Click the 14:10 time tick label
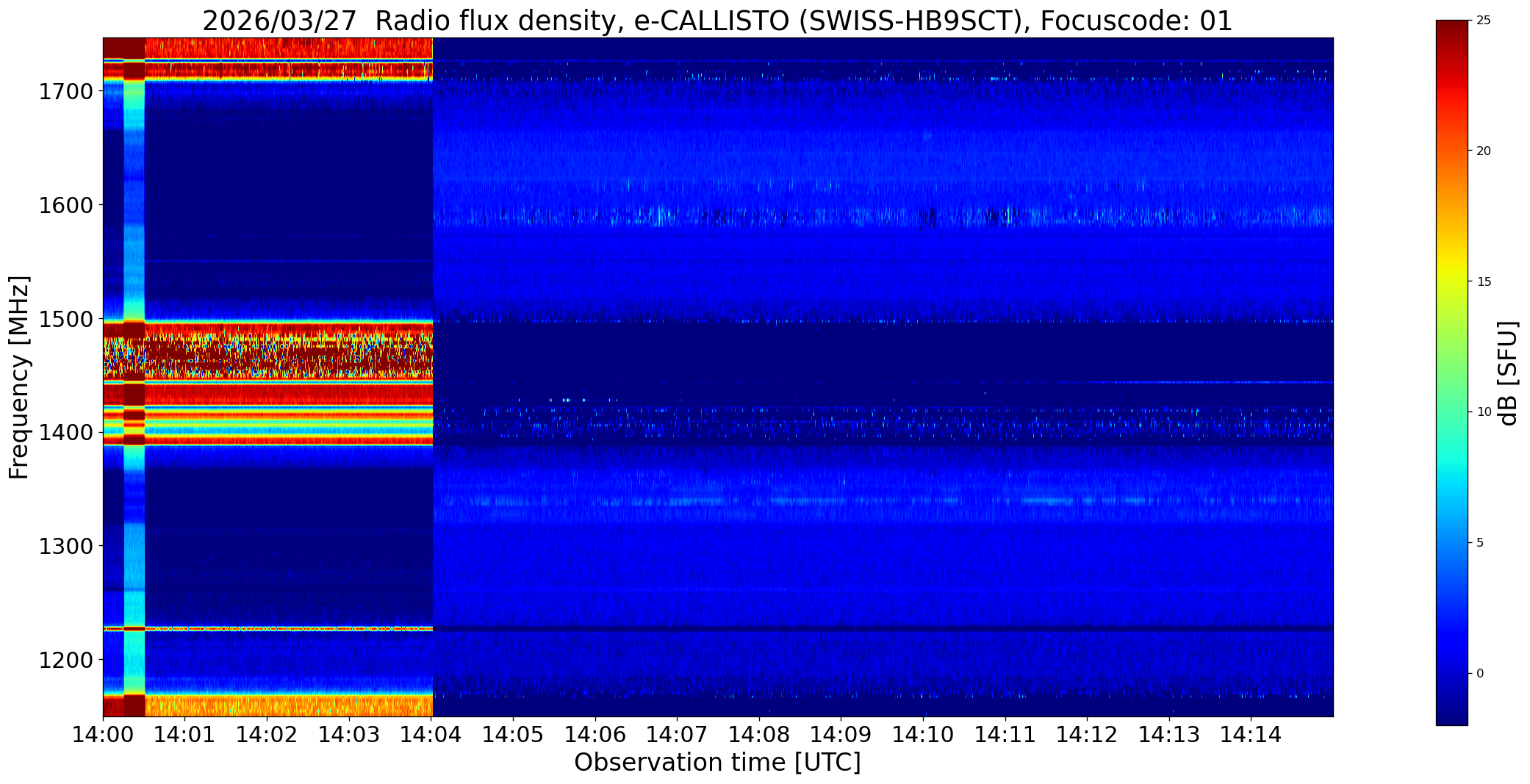Viewport: 1530px width, 784px height. coord(923,734)
